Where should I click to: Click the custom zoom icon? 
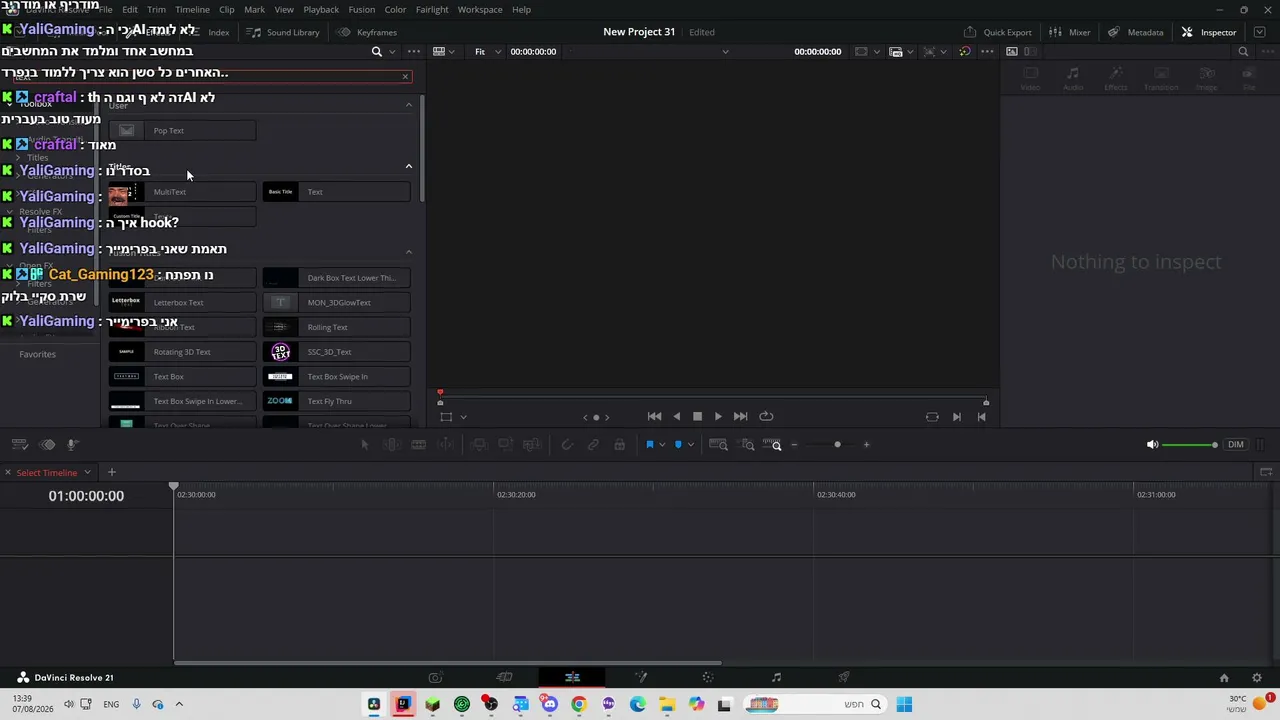[x=773, y=445]
